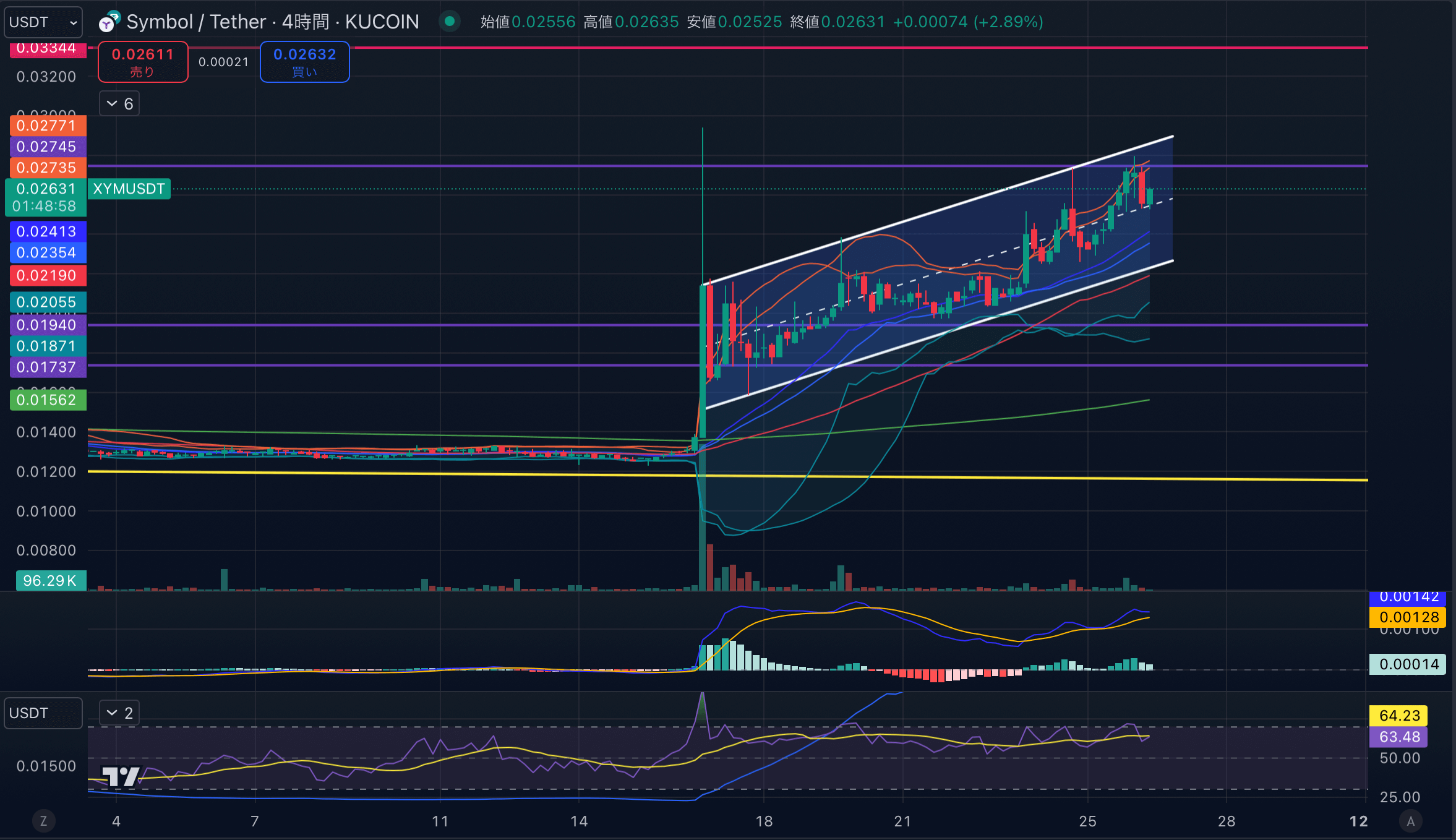Click the 終値0.02631 close value
The height and width of the screenshot is (840, 1456).
(837, 22)
